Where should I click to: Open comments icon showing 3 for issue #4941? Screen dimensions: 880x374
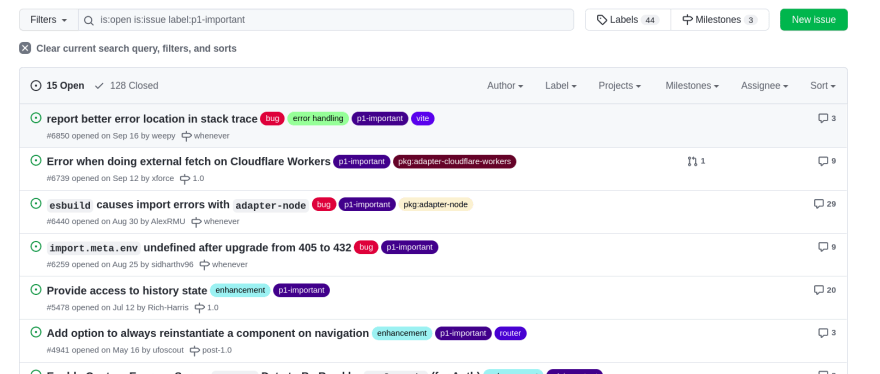coord(827,332)
